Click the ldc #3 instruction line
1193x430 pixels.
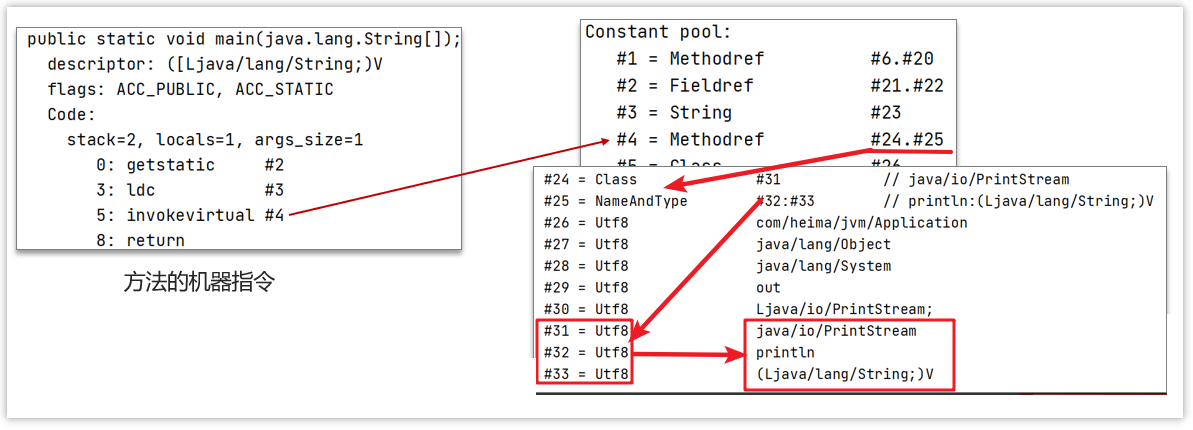pos(190,190)
